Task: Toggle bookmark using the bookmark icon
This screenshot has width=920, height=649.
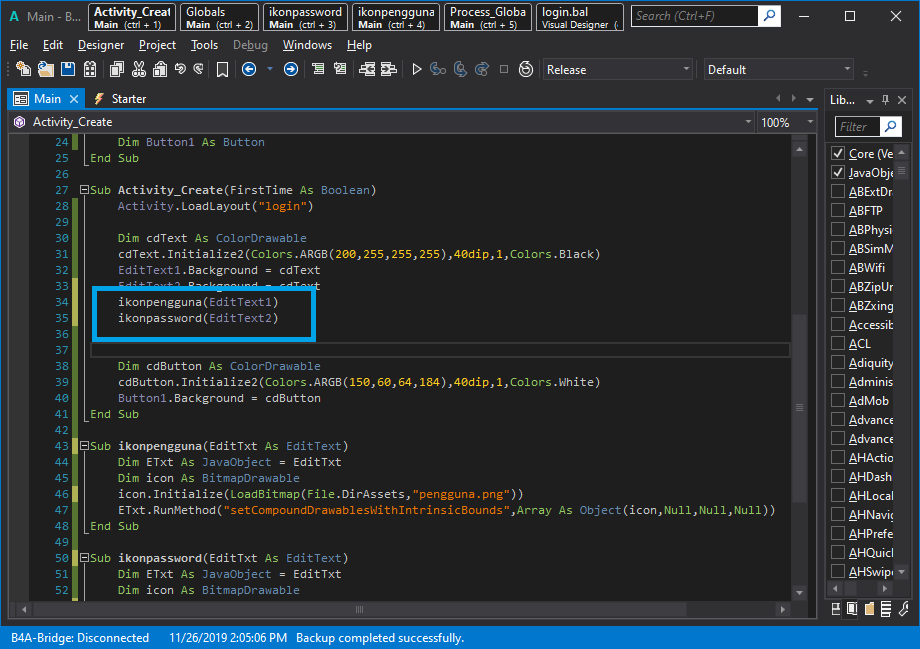Action: coord(222,69)
